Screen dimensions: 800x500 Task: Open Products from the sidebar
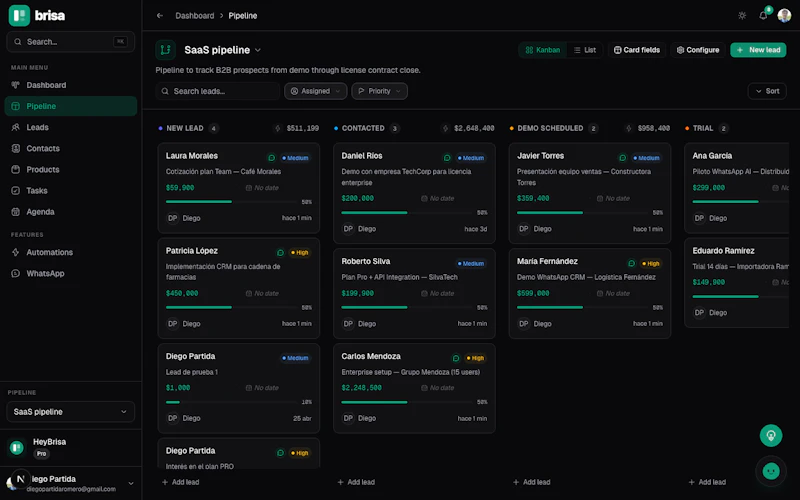[x=70, y=169]
